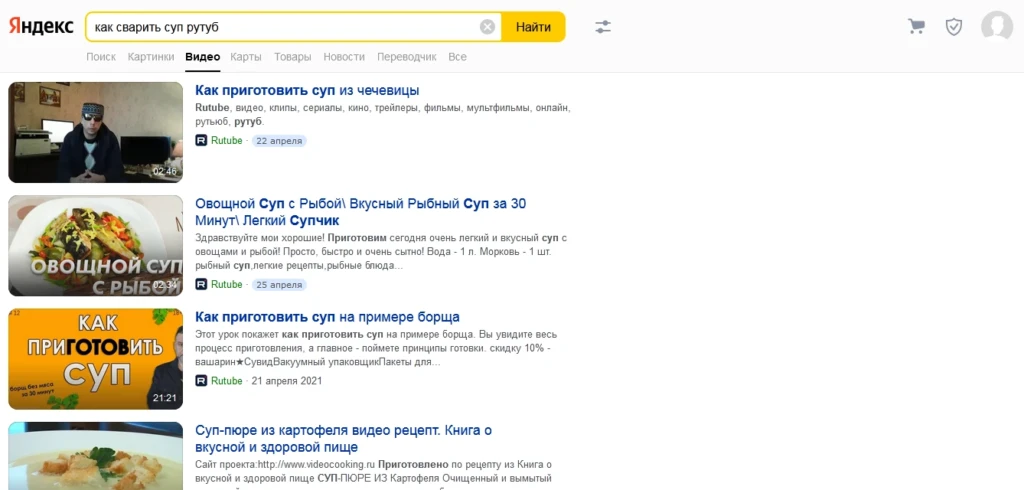Image resolution: width=1024 pixels, height=490 pixels.
Task: Select the Видео tab
Action: click(202, 57)
